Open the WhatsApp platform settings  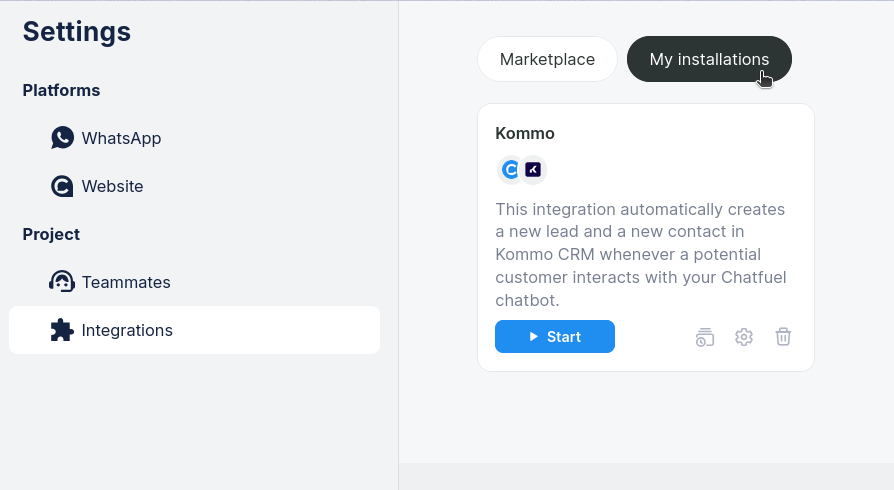tap(121, 138)
